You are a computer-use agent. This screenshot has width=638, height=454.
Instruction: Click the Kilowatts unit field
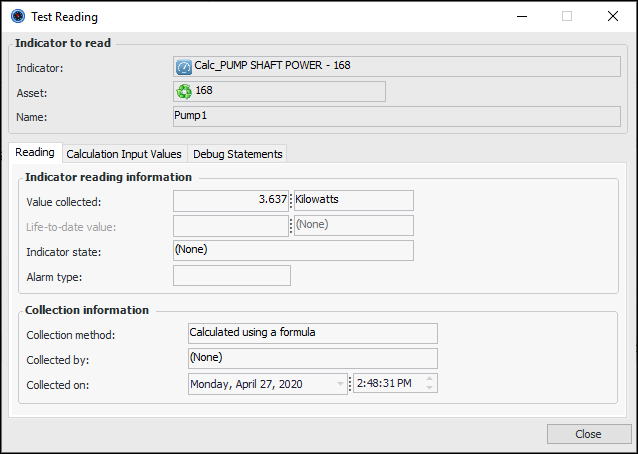(x=354, y=201)
